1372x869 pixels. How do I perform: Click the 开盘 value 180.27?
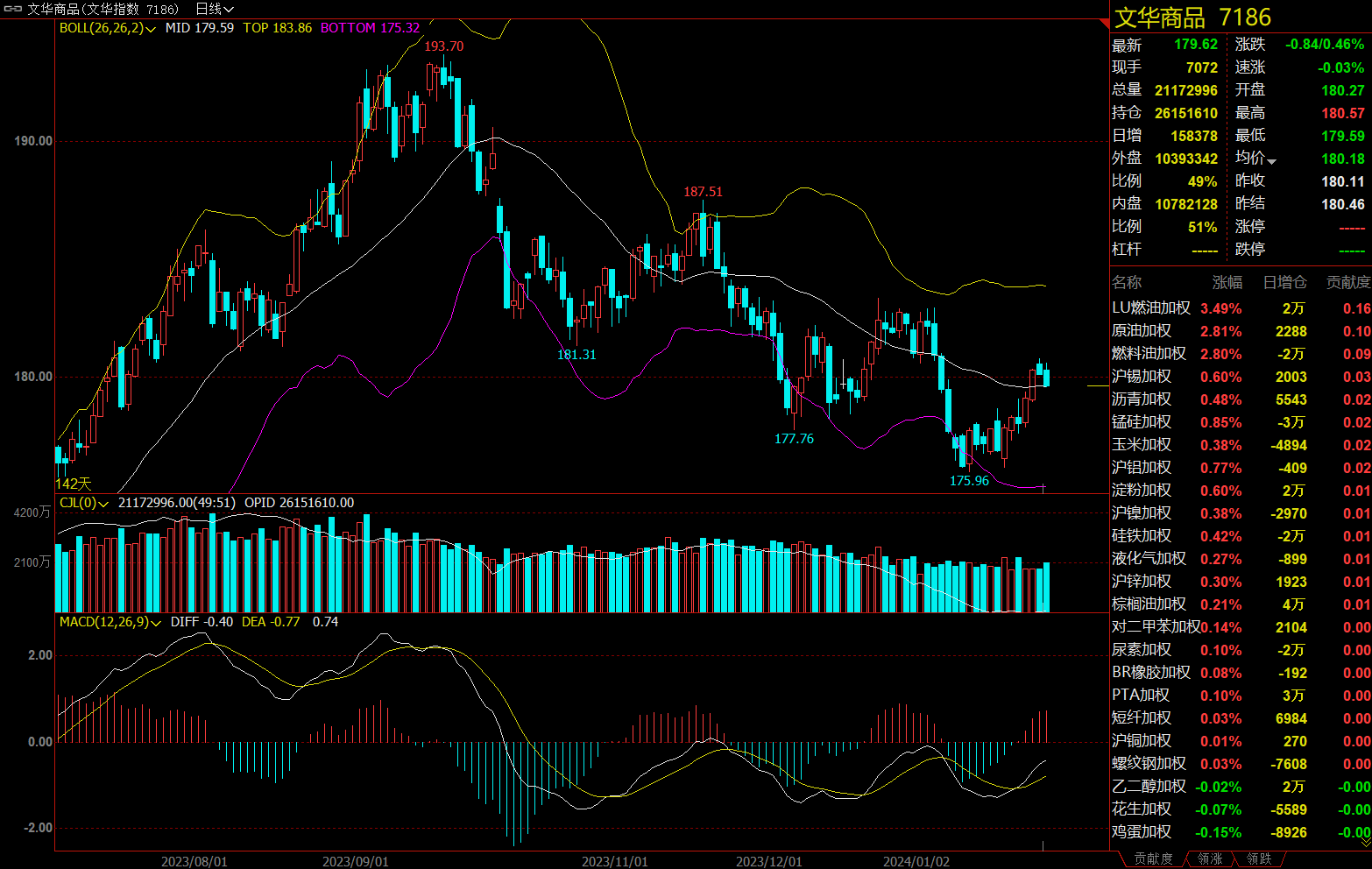(x=1343, y=90)
